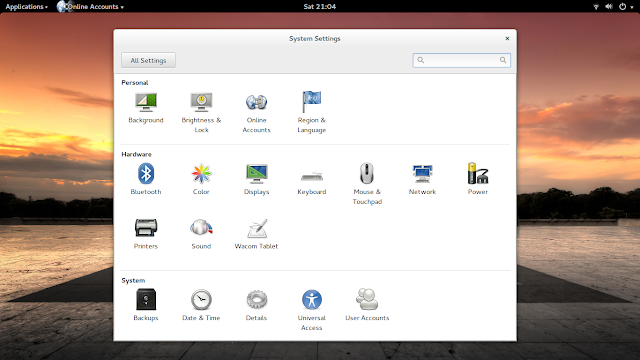The image size is (640, 360).
Task: Close the System Settings window
Action: 507,38
